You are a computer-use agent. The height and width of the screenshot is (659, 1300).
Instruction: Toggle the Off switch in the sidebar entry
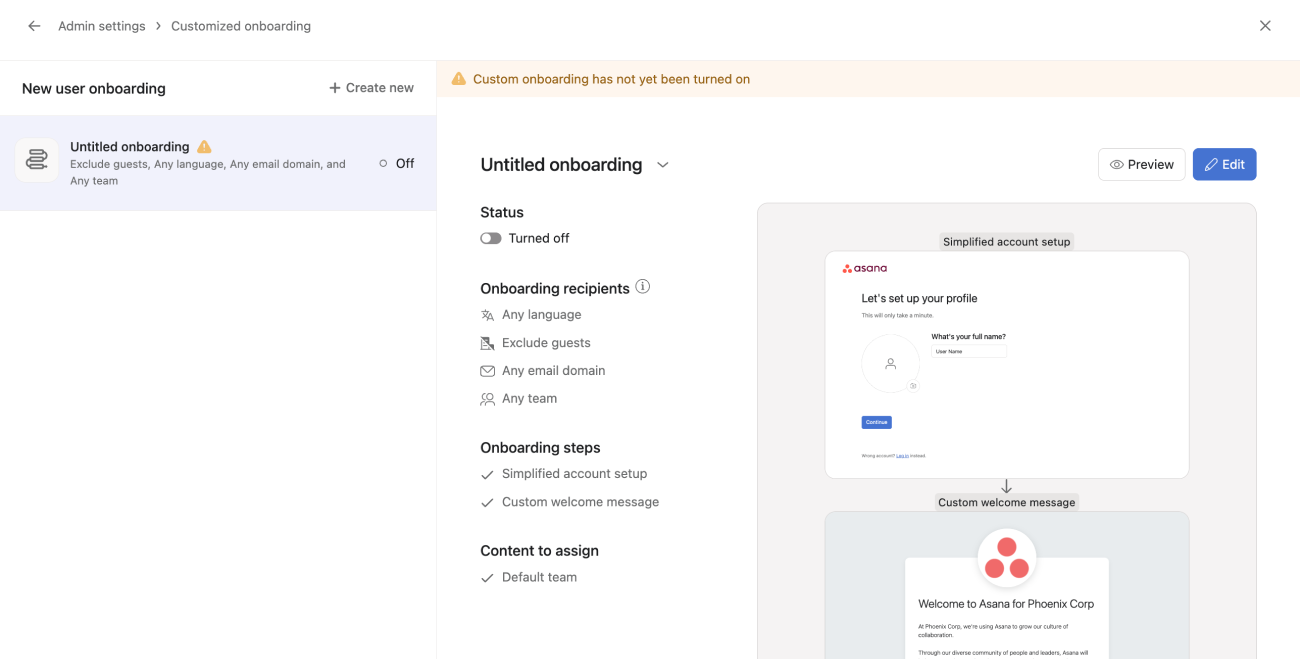point(383,162)
